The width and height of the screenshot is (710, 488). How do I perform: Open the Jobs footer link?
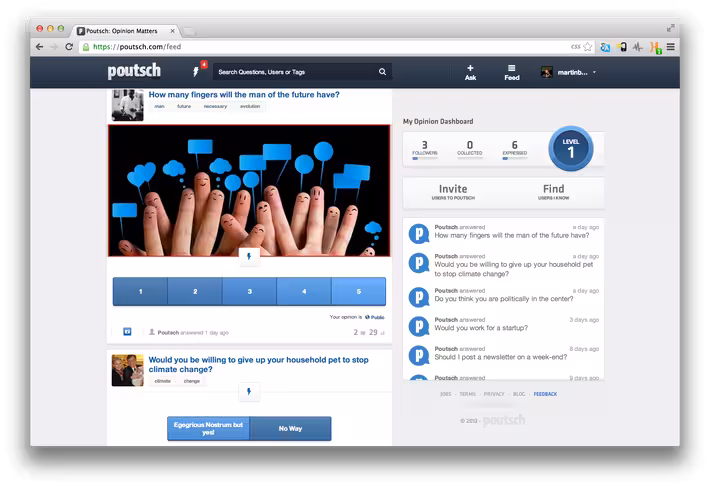pos(446,394)
